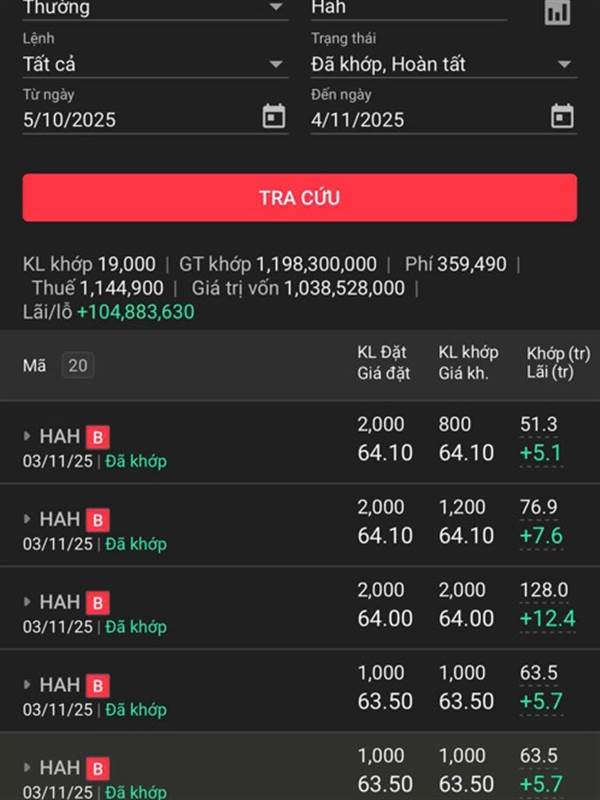The height and width of the screenshot is (800, 600).
Task: Click the Khớp (tr) Lãi (tr) column header
Action: click(558, 365)
